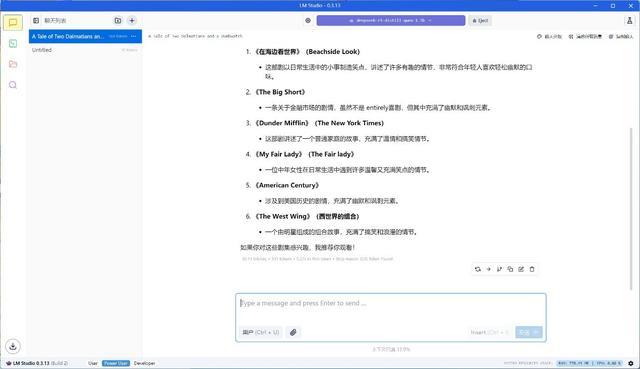Regenerate the assistant's last message

click(478, 269)
